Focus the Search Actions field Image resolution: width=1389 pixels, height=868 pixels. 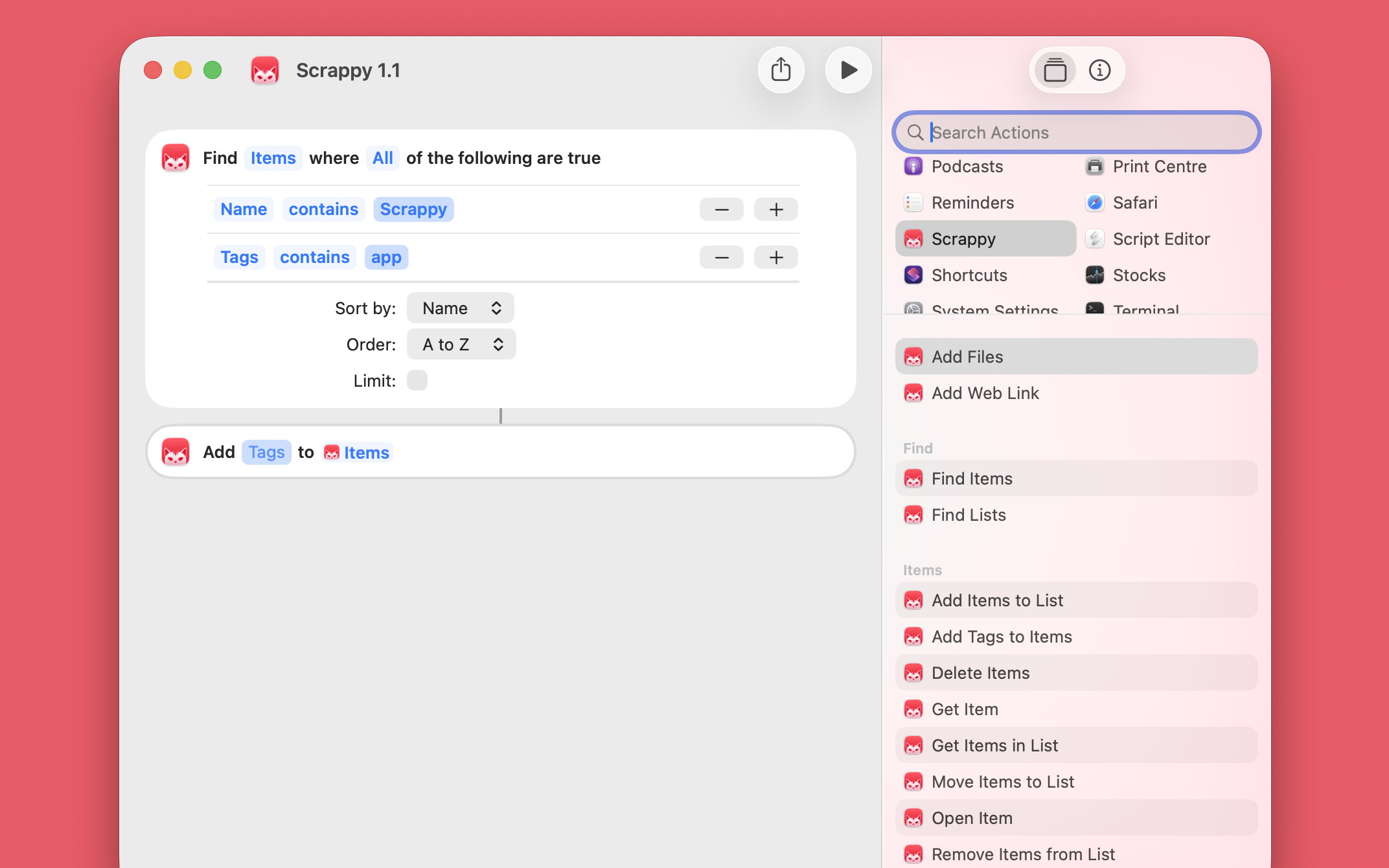pos(1077,132)
